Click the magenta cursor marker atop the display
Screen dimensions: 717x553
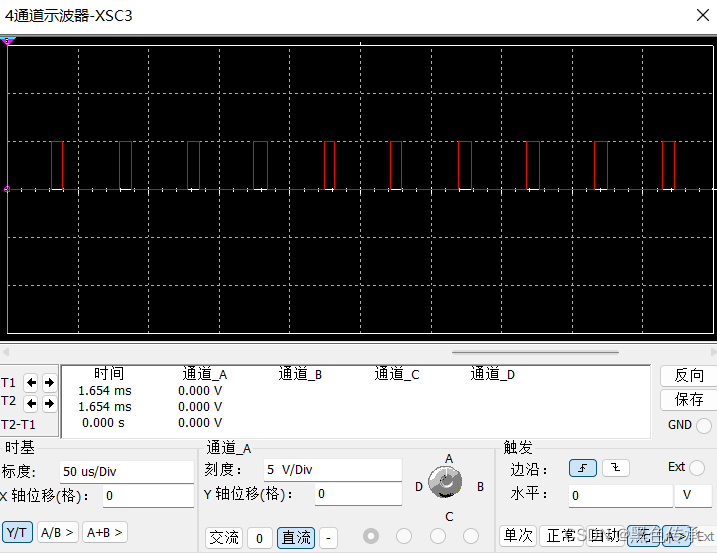(x=8, y=41)
